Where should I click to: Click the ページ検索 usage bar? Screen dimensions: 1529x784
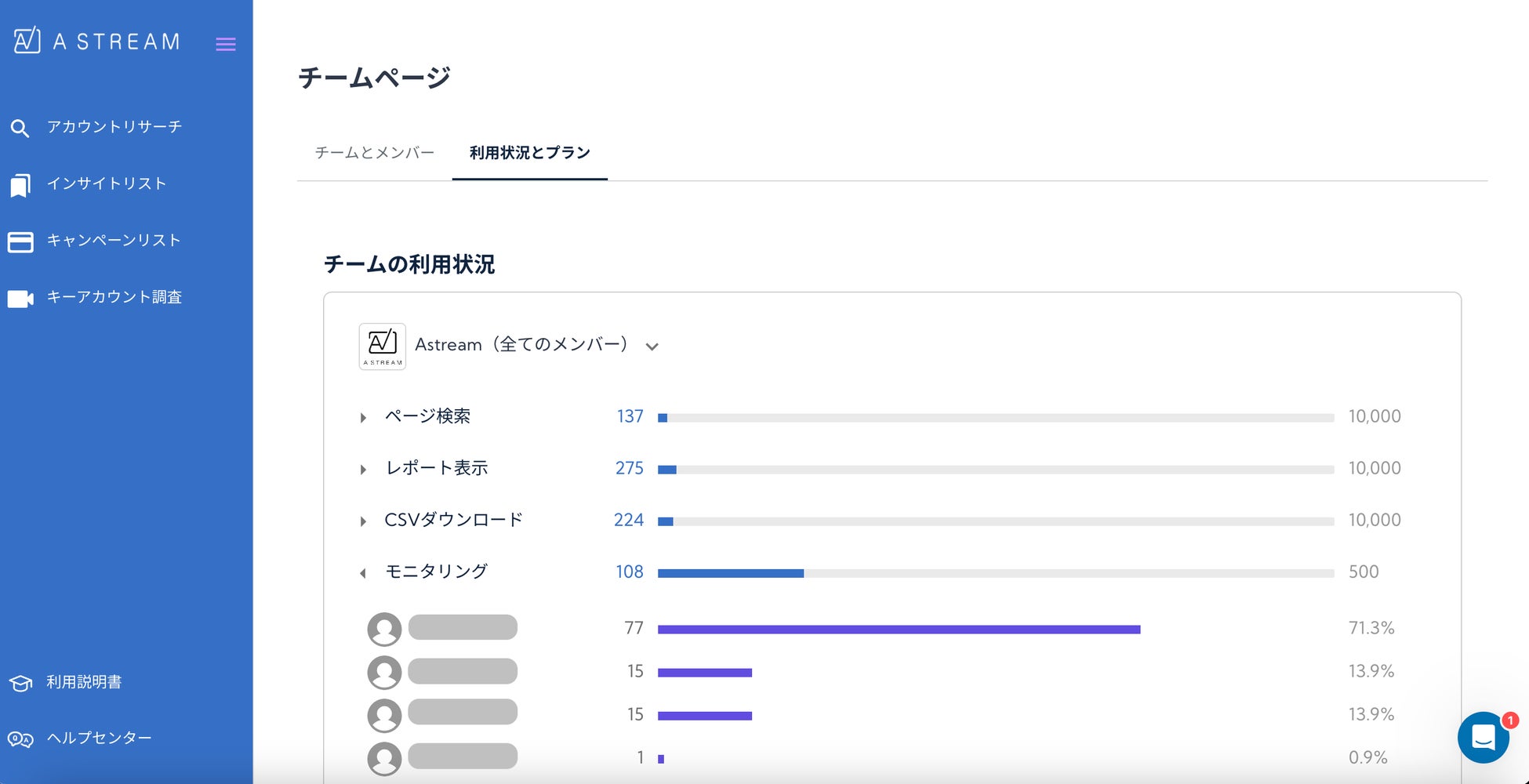pos(996,418)
